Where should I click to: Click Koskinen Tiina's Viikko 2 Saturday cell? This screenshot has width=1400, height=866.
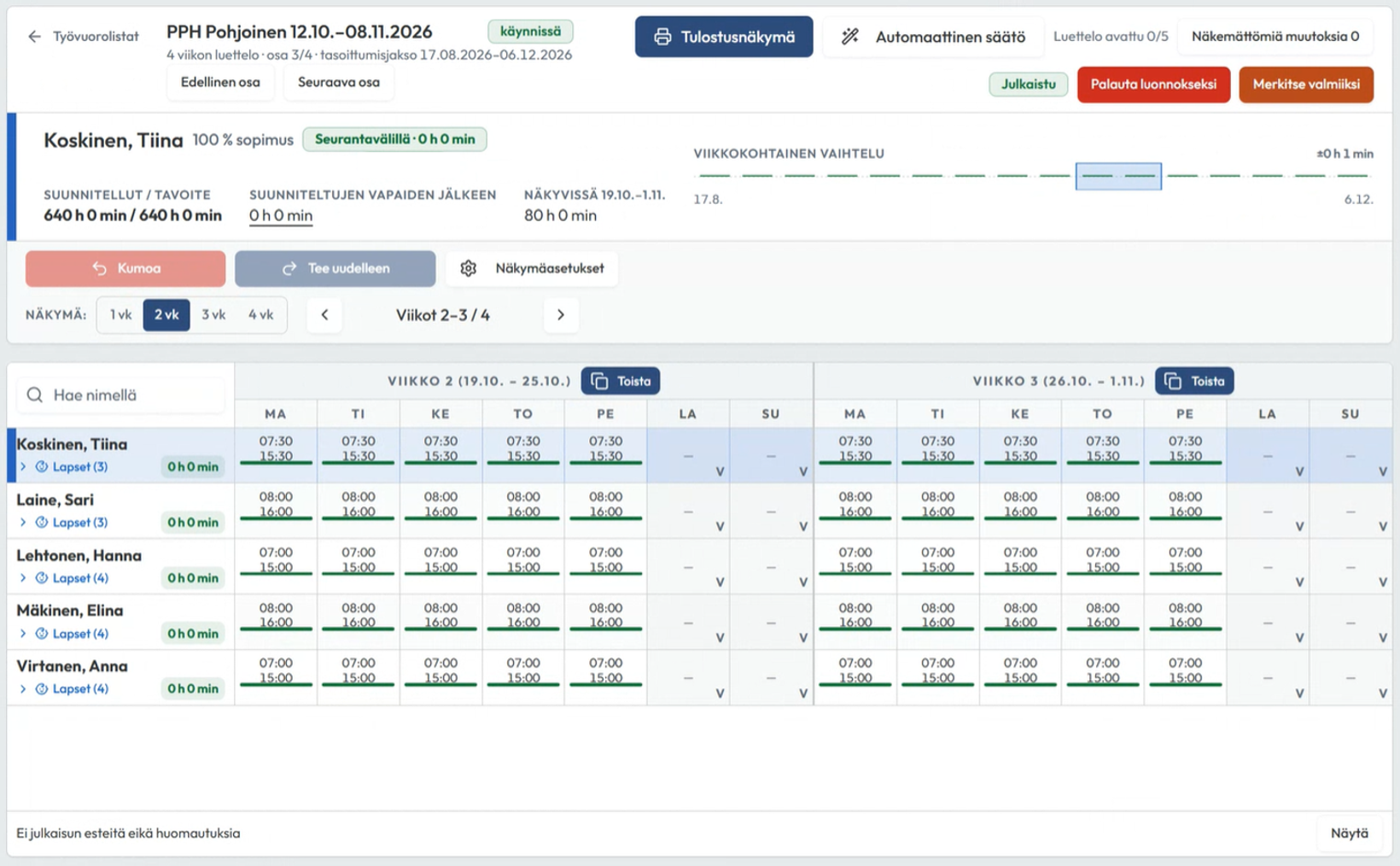[688, 456]
